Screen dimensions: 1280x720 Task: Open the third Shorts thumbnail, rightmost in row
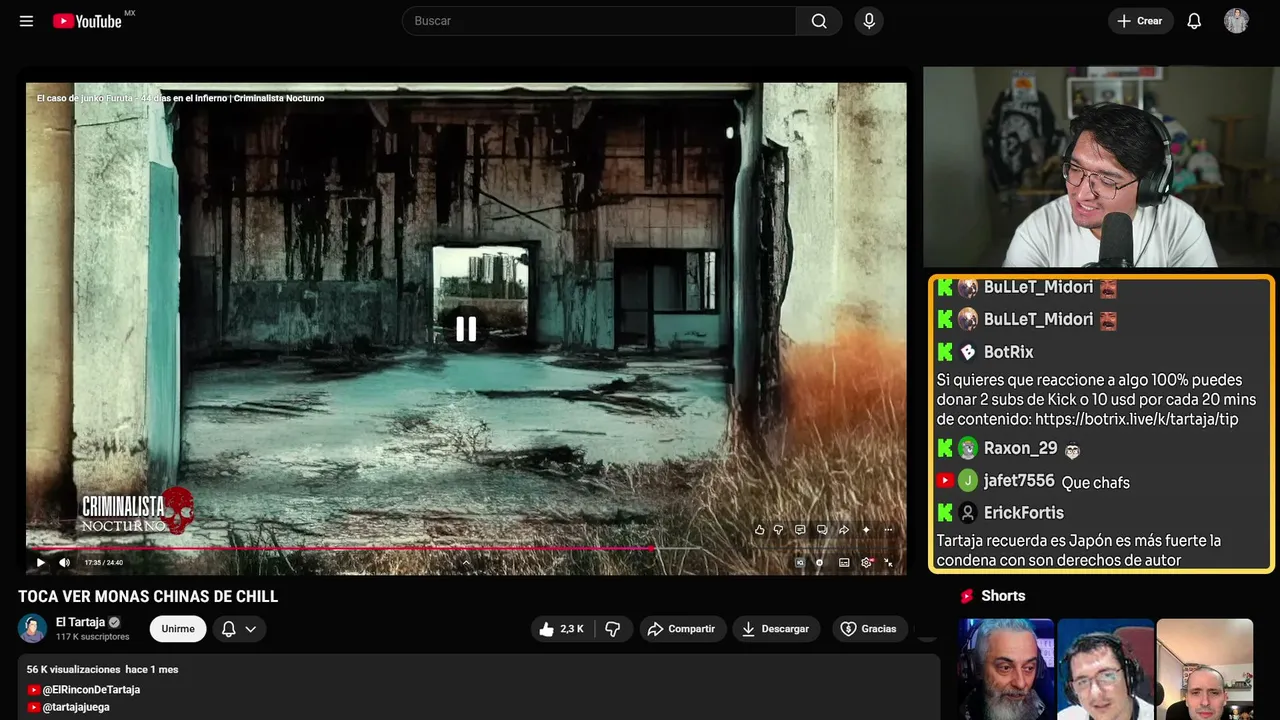(x=1204, y=669)
